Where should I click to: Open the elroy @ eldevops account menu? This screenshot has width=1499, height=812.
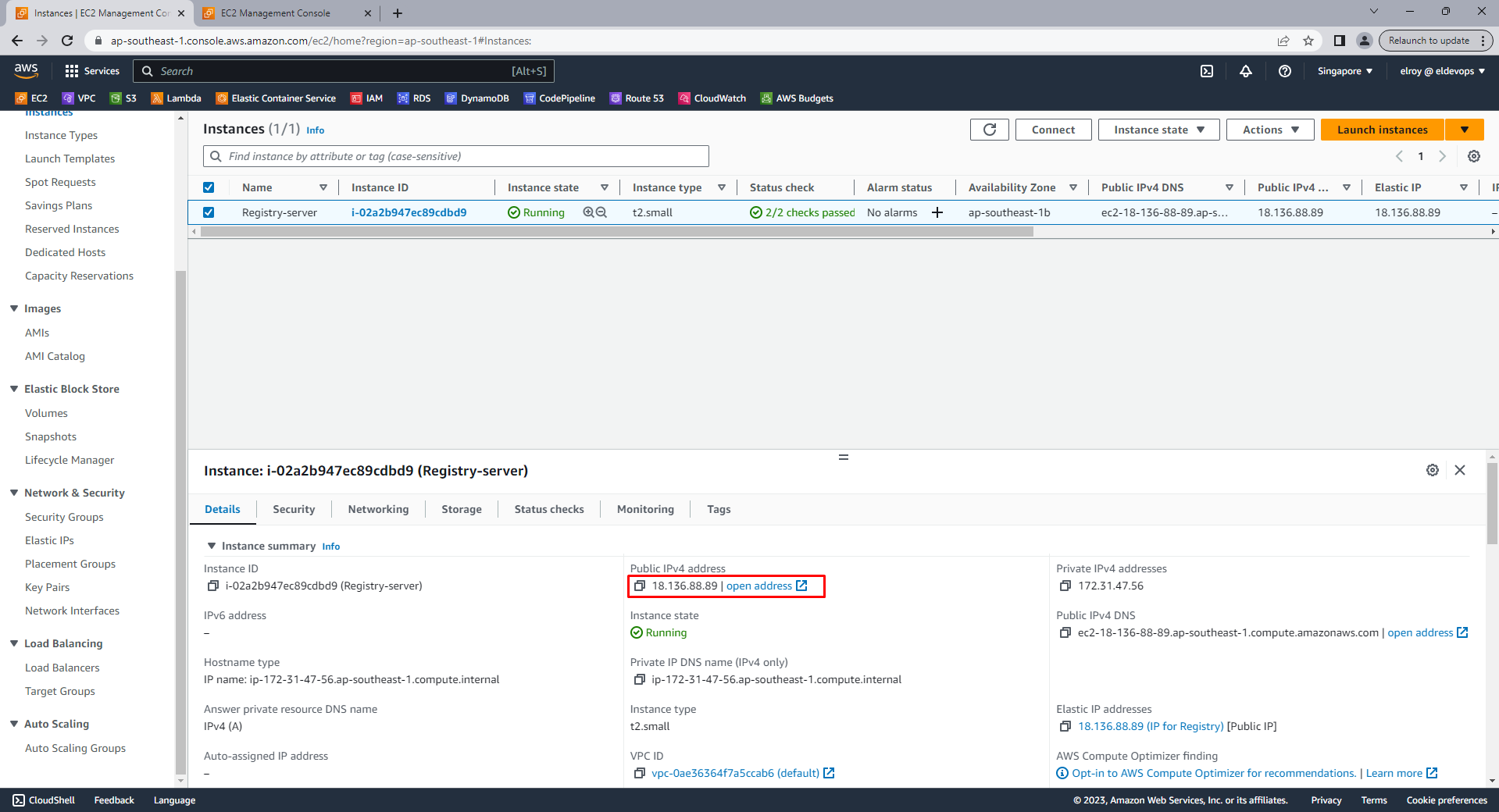click(x=1443, y=71)
